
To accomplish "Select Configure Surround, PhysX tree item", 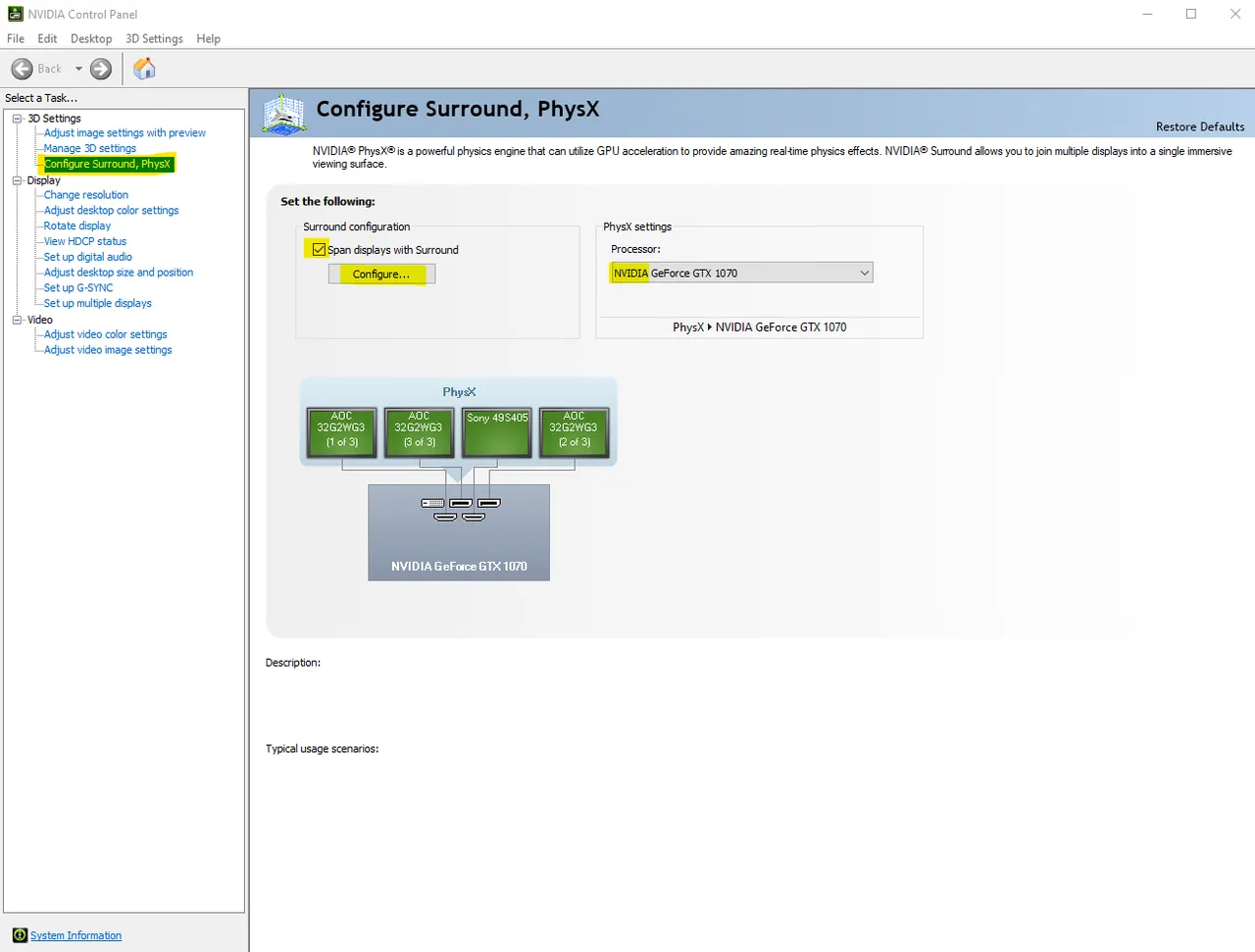I will pos(107,164).
